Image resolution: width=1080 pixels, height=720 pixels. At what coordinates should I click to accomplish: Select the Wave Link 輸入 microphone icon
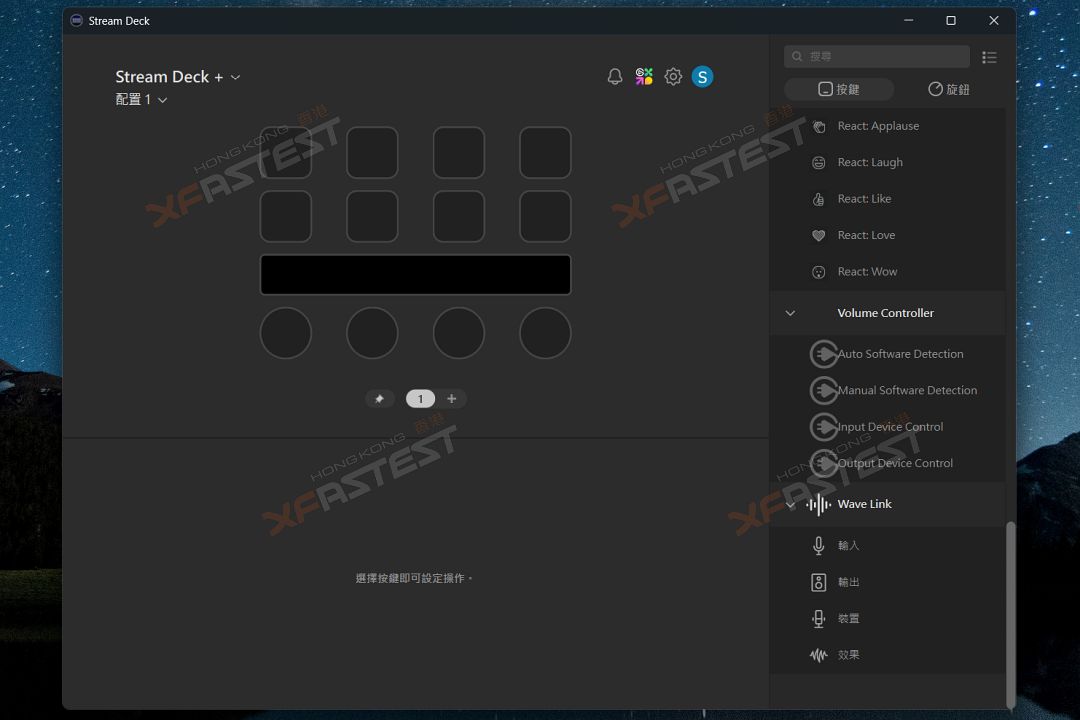pos(818,546)
